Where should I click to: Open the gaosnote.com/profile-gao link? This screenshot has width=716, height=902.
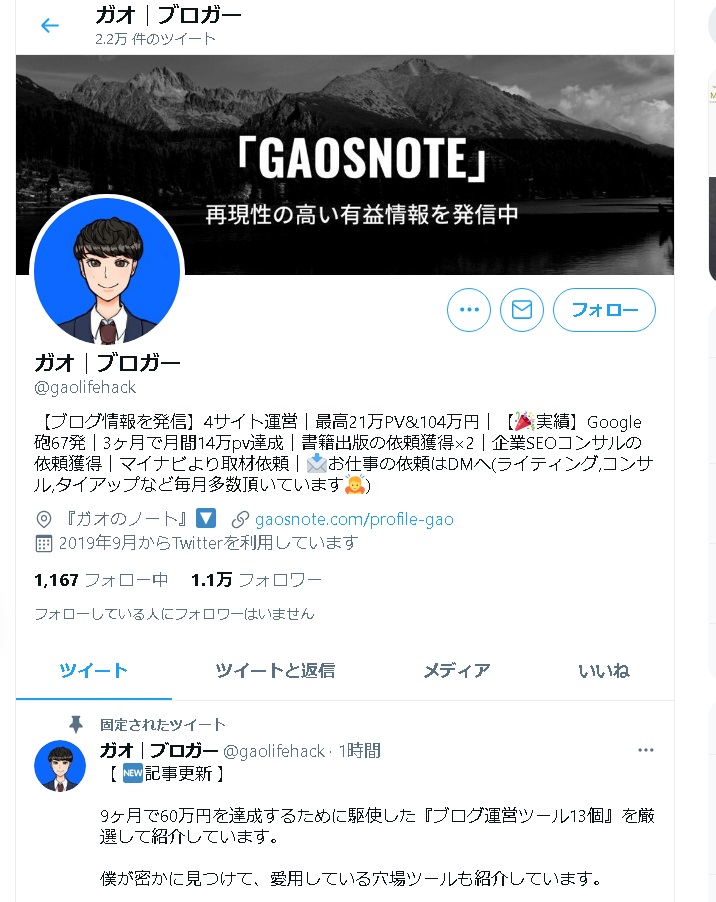(354, 519)
